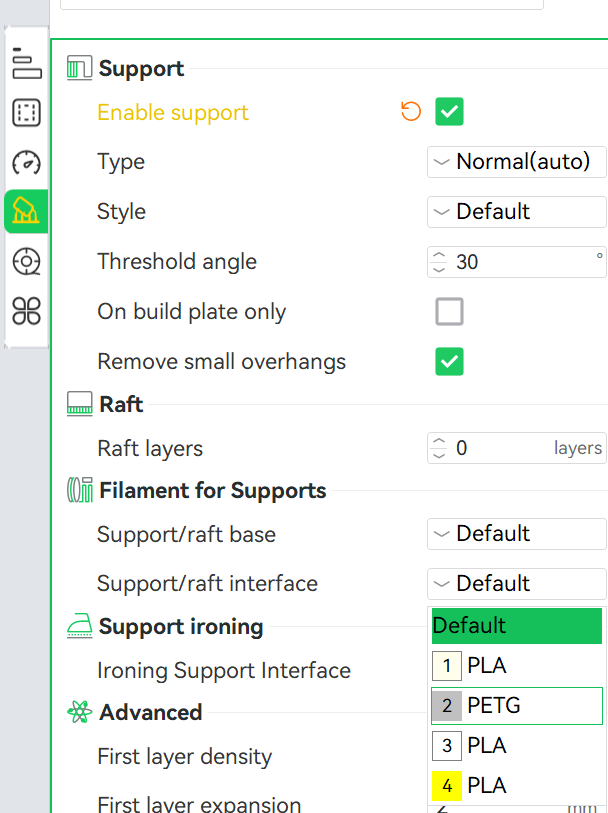Viewport: 608px width, 813px height.
Task: Open the support Type dropdown showing Normal(auto)
Action: [516, 162]
